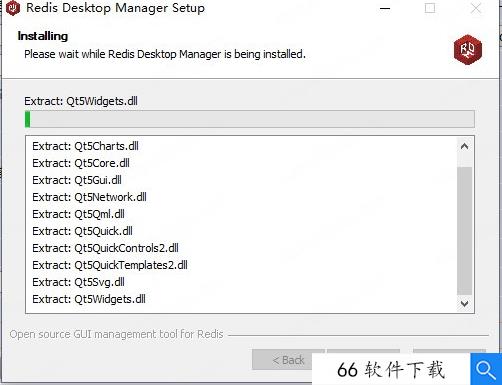Click the blue magnifier search icon

pos(486,369)
